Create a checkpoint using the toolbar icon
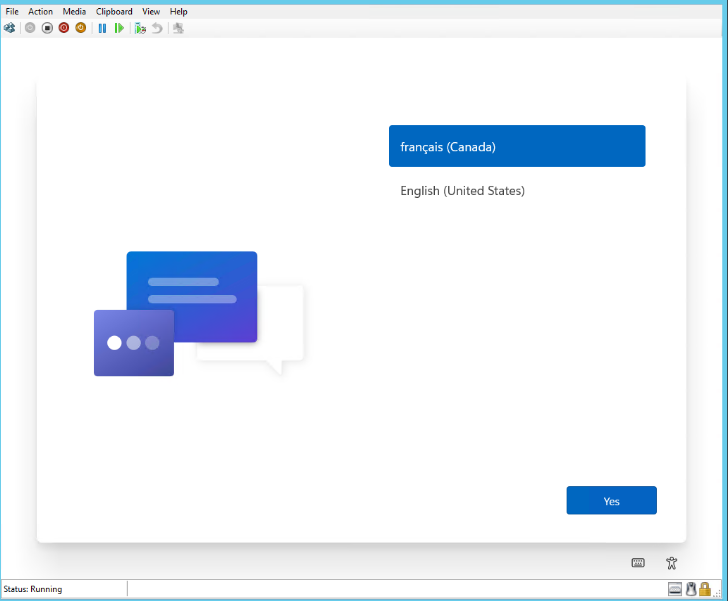This screenshot has width=728, height=601. point(140,28)
